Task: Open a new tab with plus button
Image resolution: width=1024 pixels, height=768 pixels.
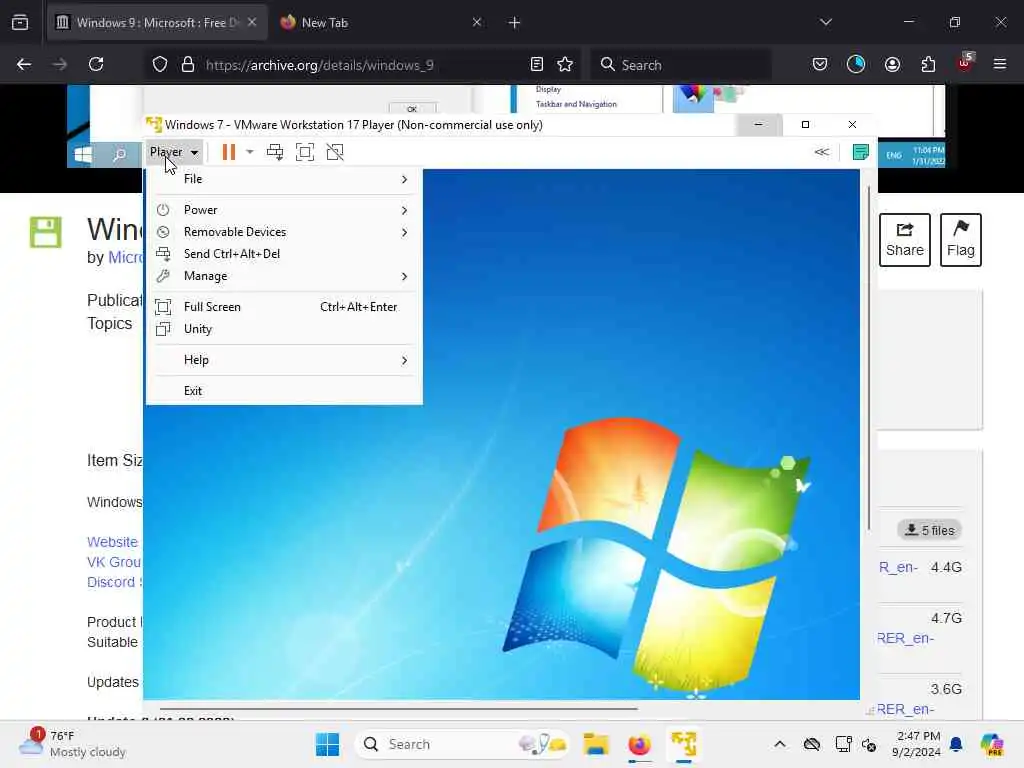Action: (515, 23)
